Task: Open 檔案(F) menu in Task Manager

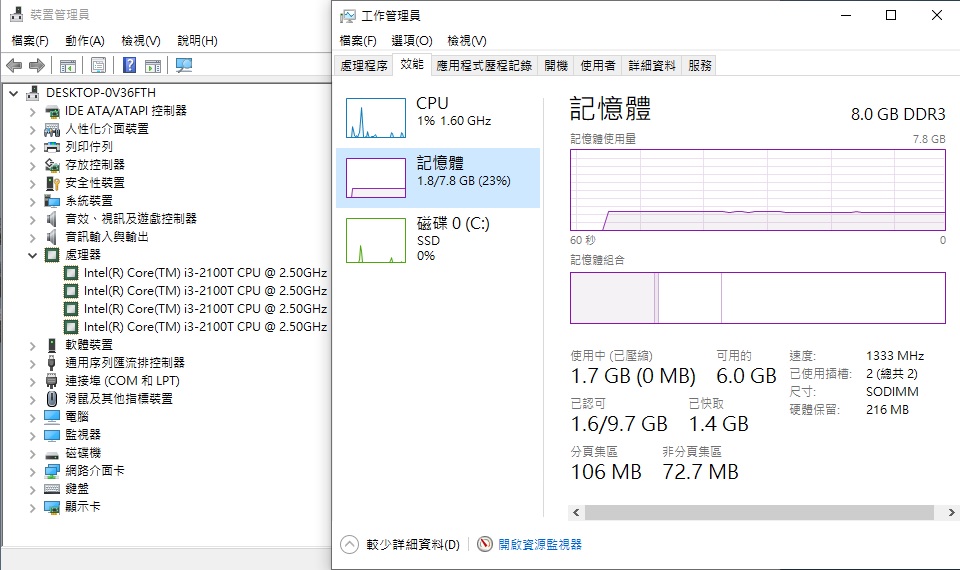Action: click(x=358, y=41)
